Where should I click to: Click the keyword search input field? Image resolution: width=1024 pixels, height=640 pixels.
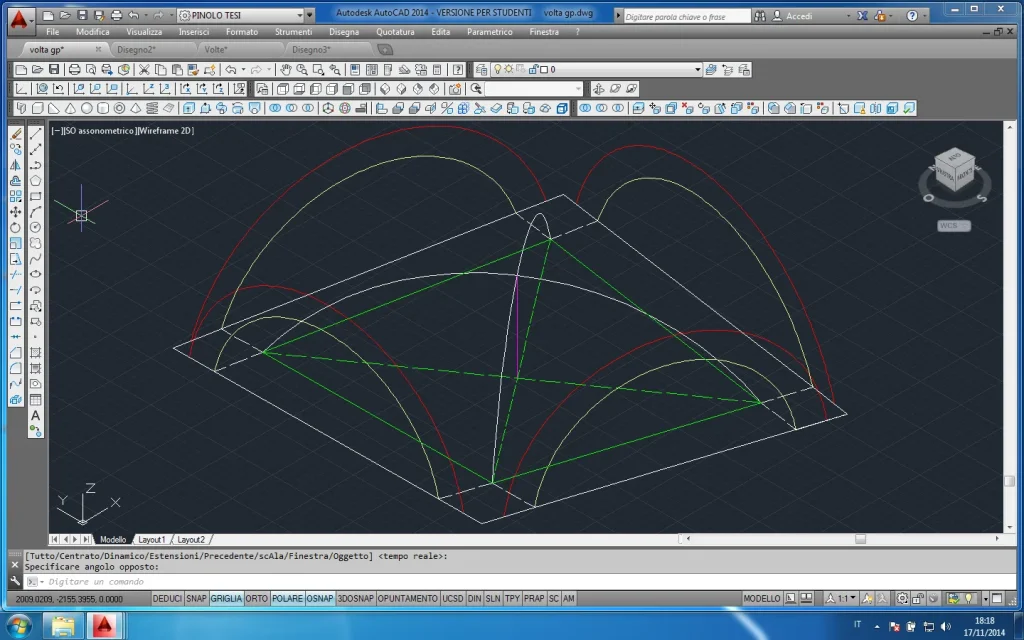[686, 16]
